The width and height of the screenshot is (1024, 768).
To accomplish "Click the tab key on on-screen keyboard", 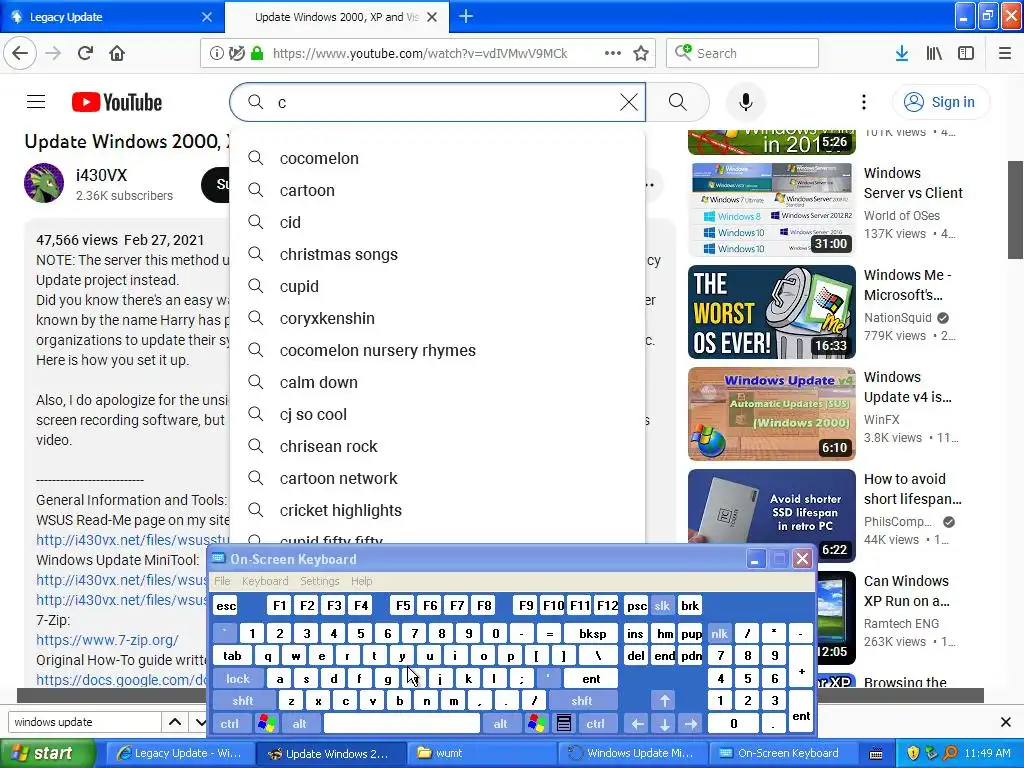I will pos(232,656).
